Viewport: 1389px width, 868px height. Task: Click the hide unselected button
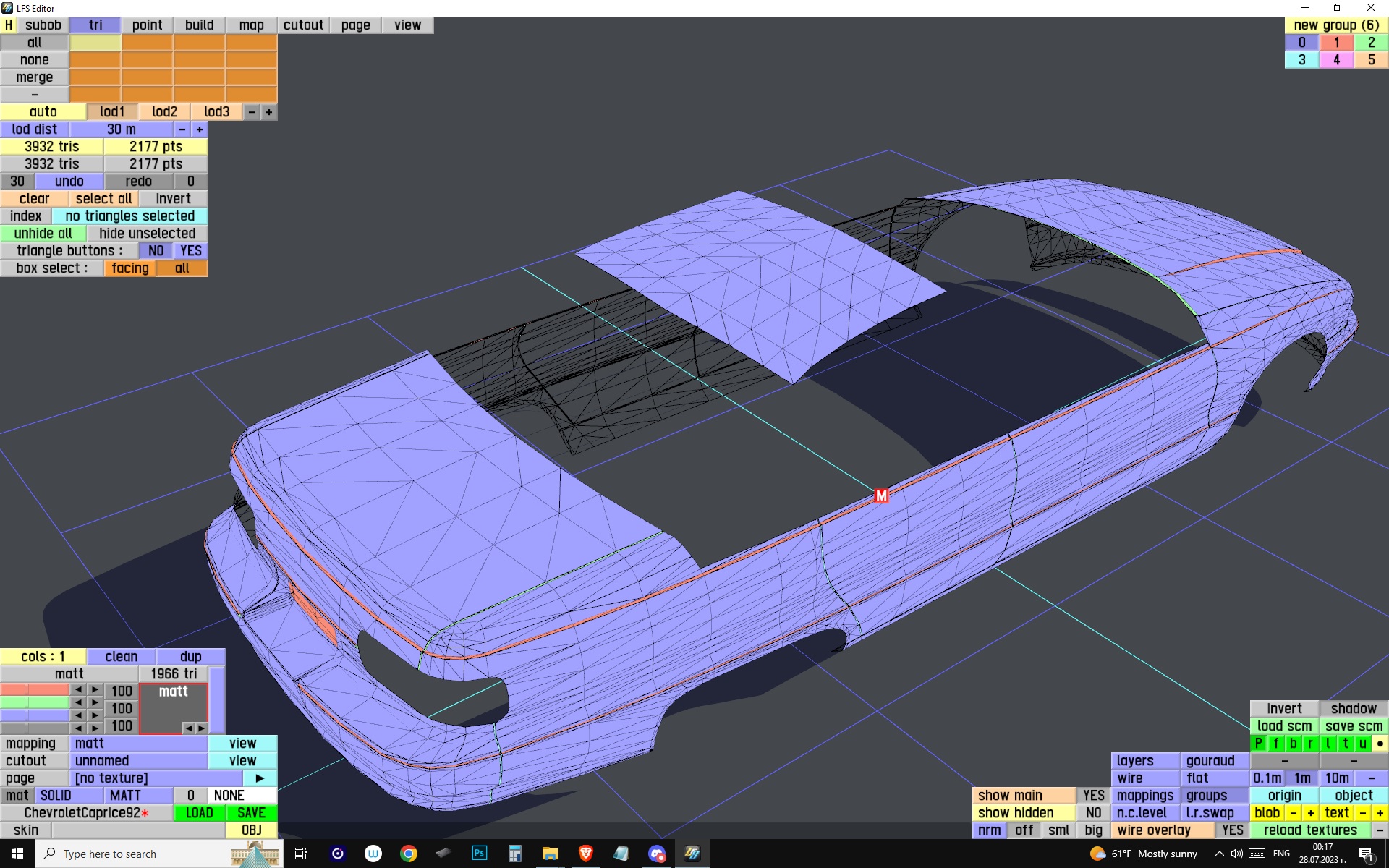pos(147,233)
